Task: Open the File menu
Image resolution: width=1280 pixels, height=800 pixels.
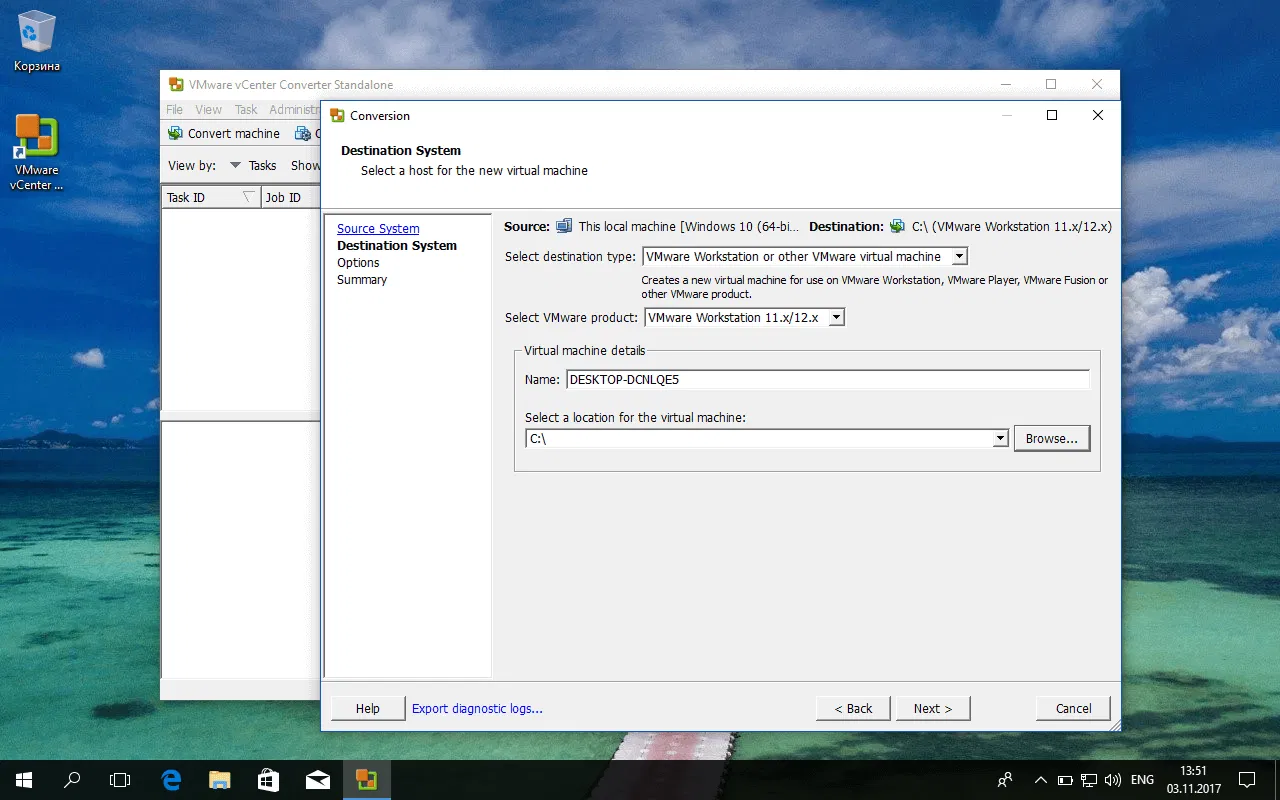Action: (174, 109)
